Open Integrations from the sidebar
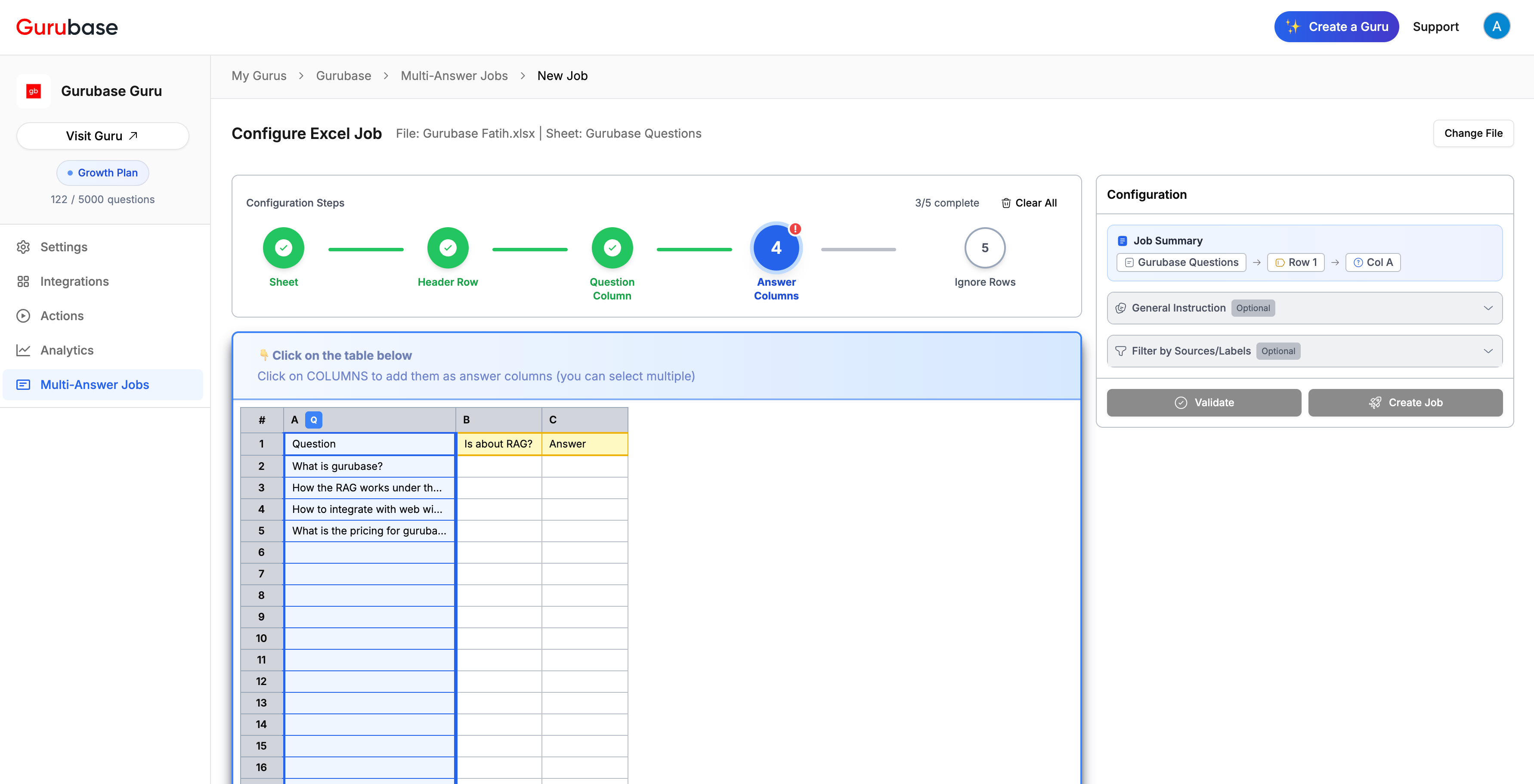 coord(74,281)
